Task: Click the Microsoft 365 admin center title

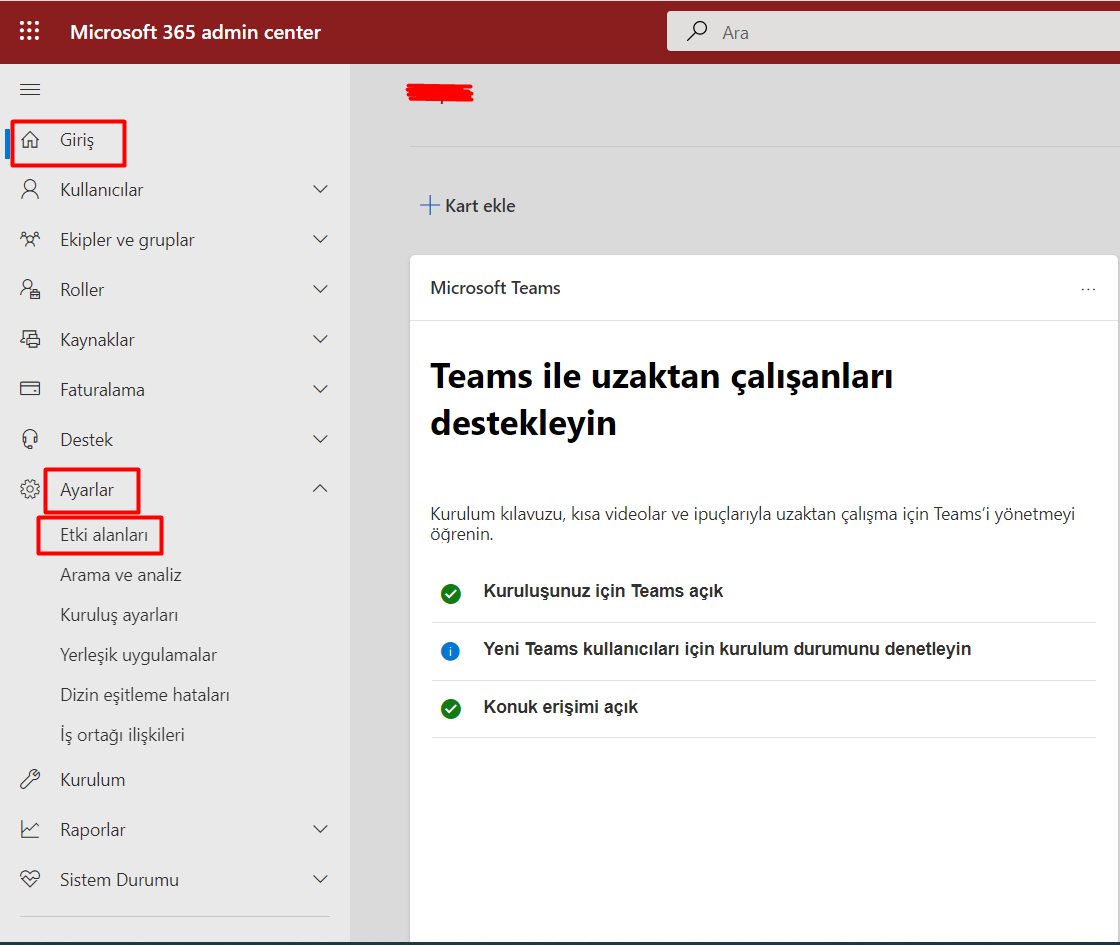Action: click(x=196, y=32)
